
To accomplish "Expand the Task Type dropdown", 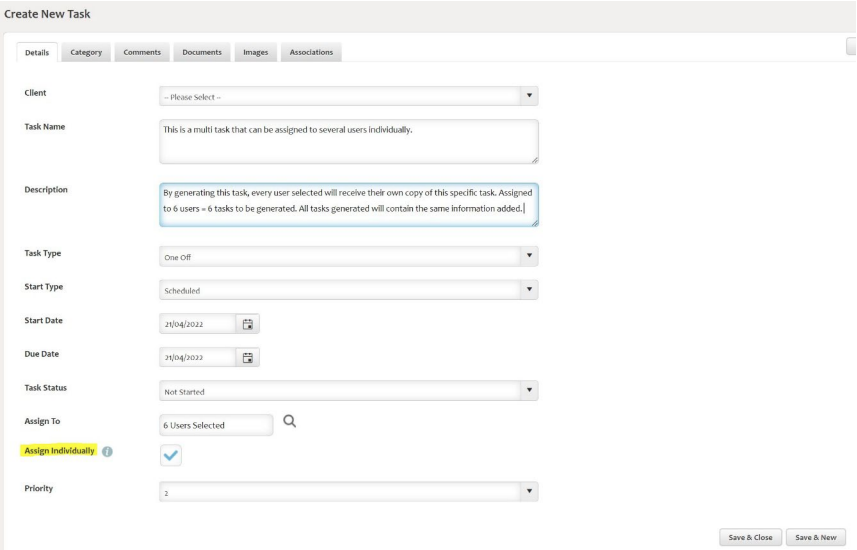I will [349, 256].
